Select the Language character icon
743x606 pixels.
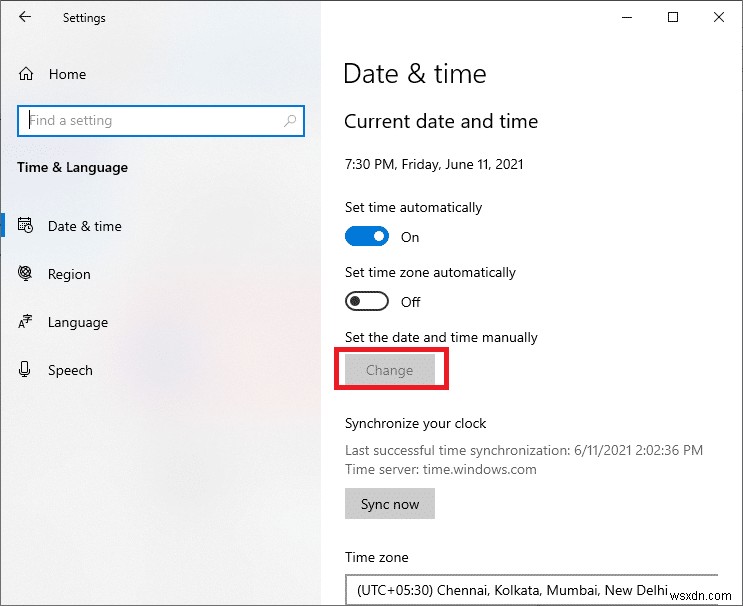pyautogui.click(x=25, y=322)
